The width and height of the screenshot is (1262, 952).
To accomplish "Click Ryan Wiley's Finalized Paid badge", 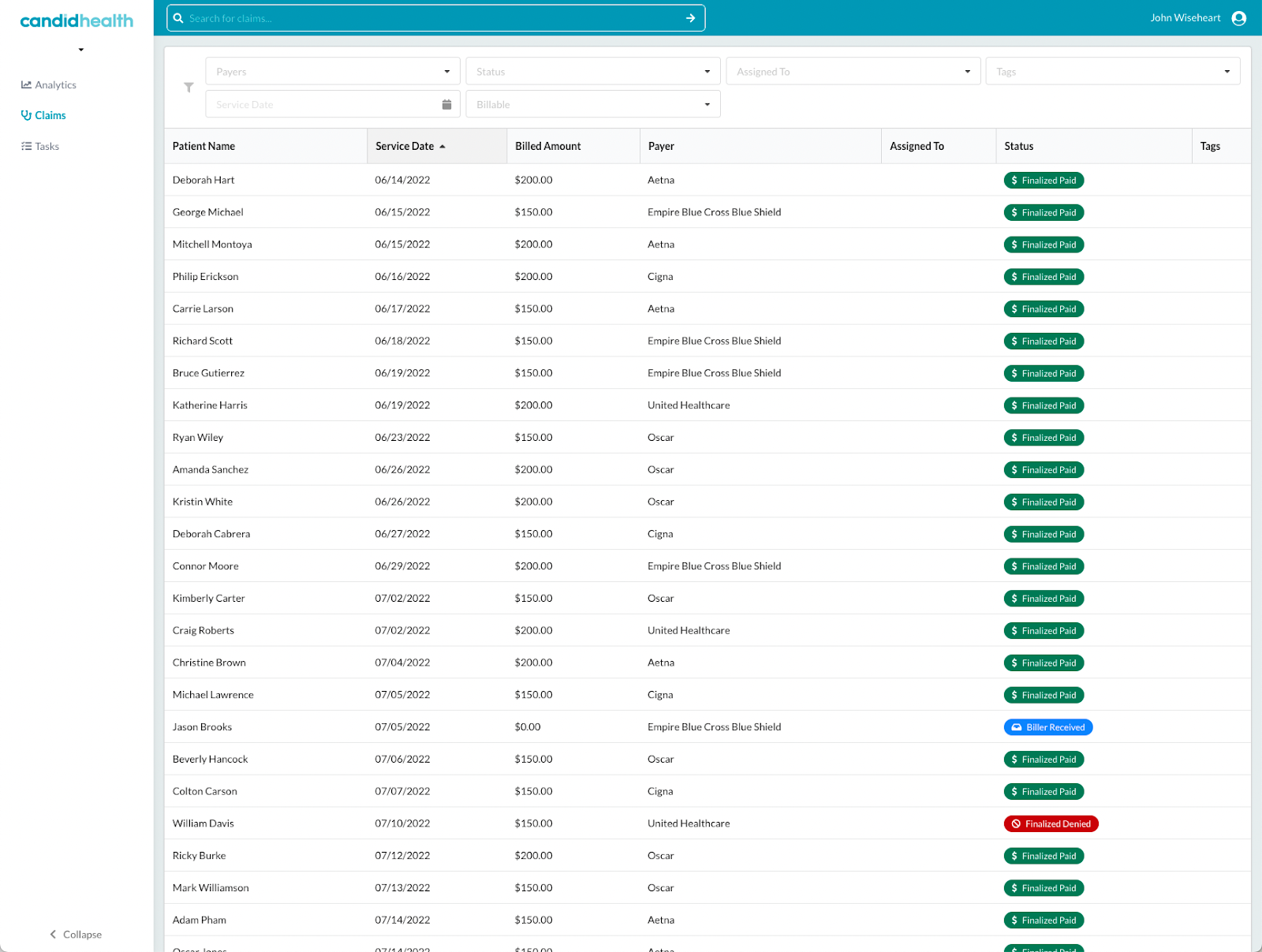I will coord(1044,438).
